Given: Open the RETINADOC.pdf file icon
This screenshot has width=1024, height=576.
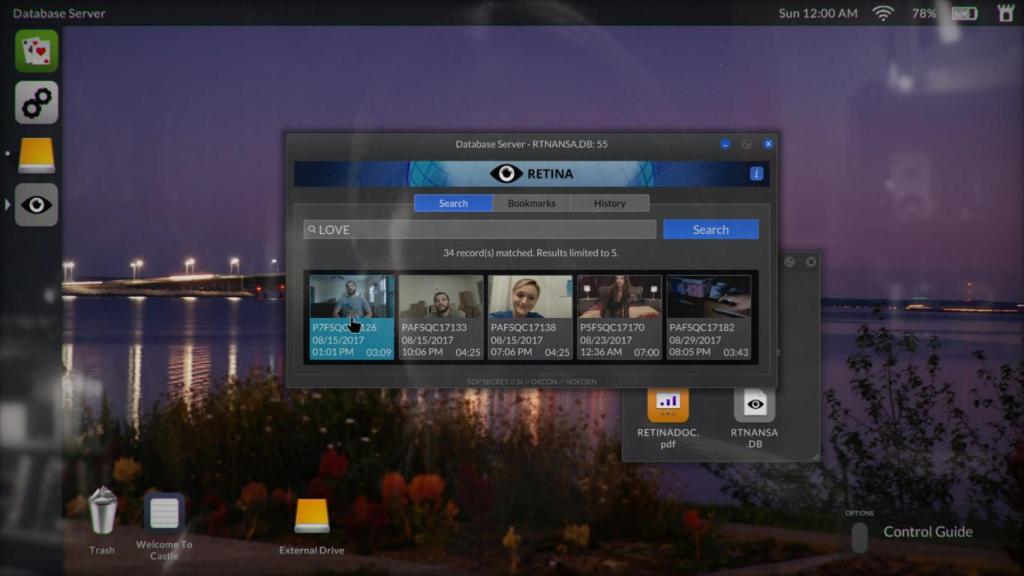Looking at the screenshot, I should 668,403.
